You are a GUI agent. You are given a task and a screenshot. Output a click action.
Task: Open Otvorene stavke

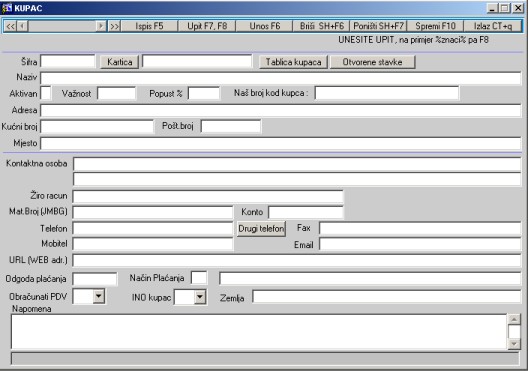point(372,62)
